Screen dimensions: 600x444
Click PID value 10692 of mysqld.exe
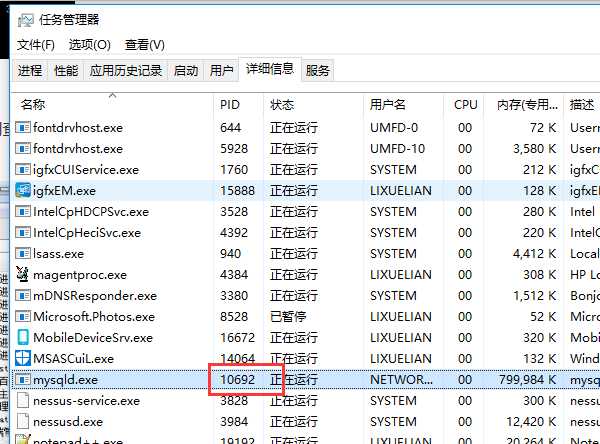click(x=237, y=380)
